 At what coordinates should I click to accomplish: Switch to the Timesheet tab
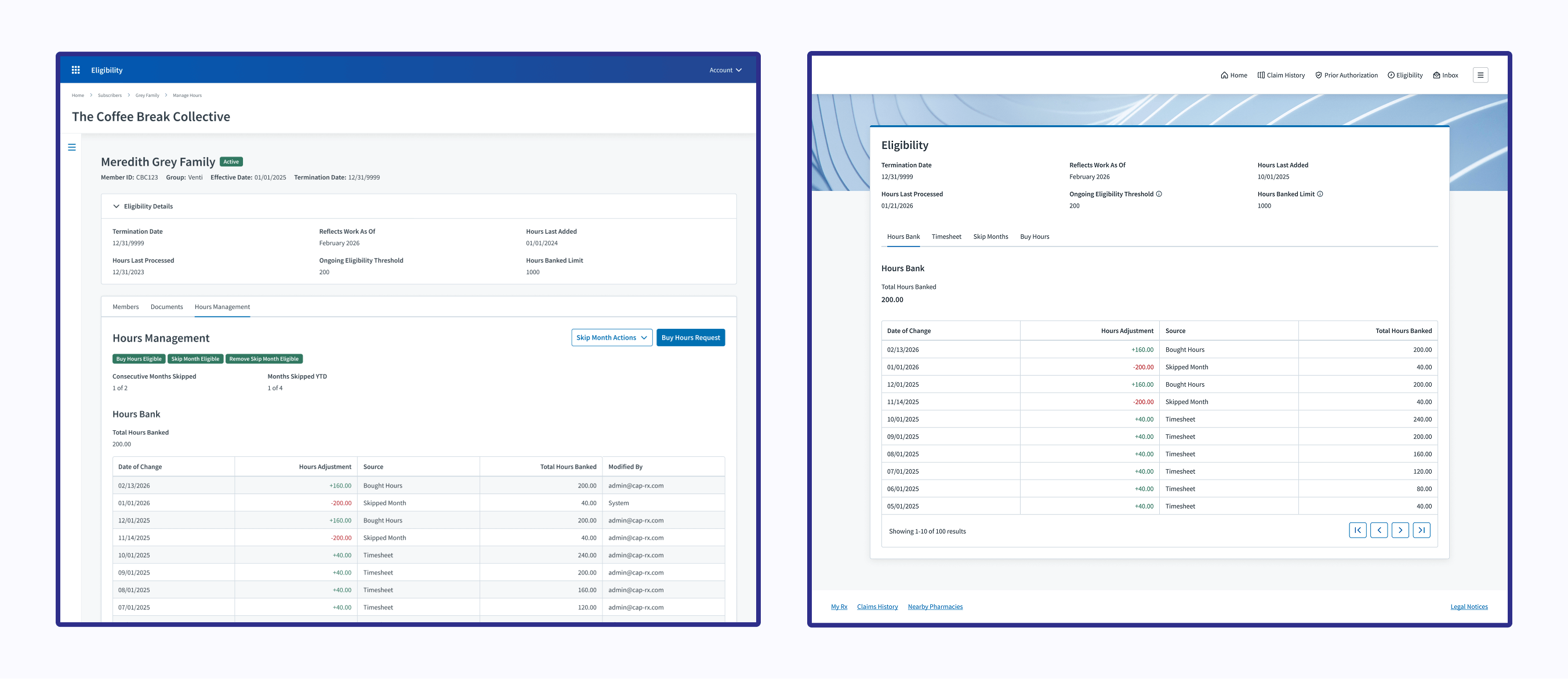(946, 237)
